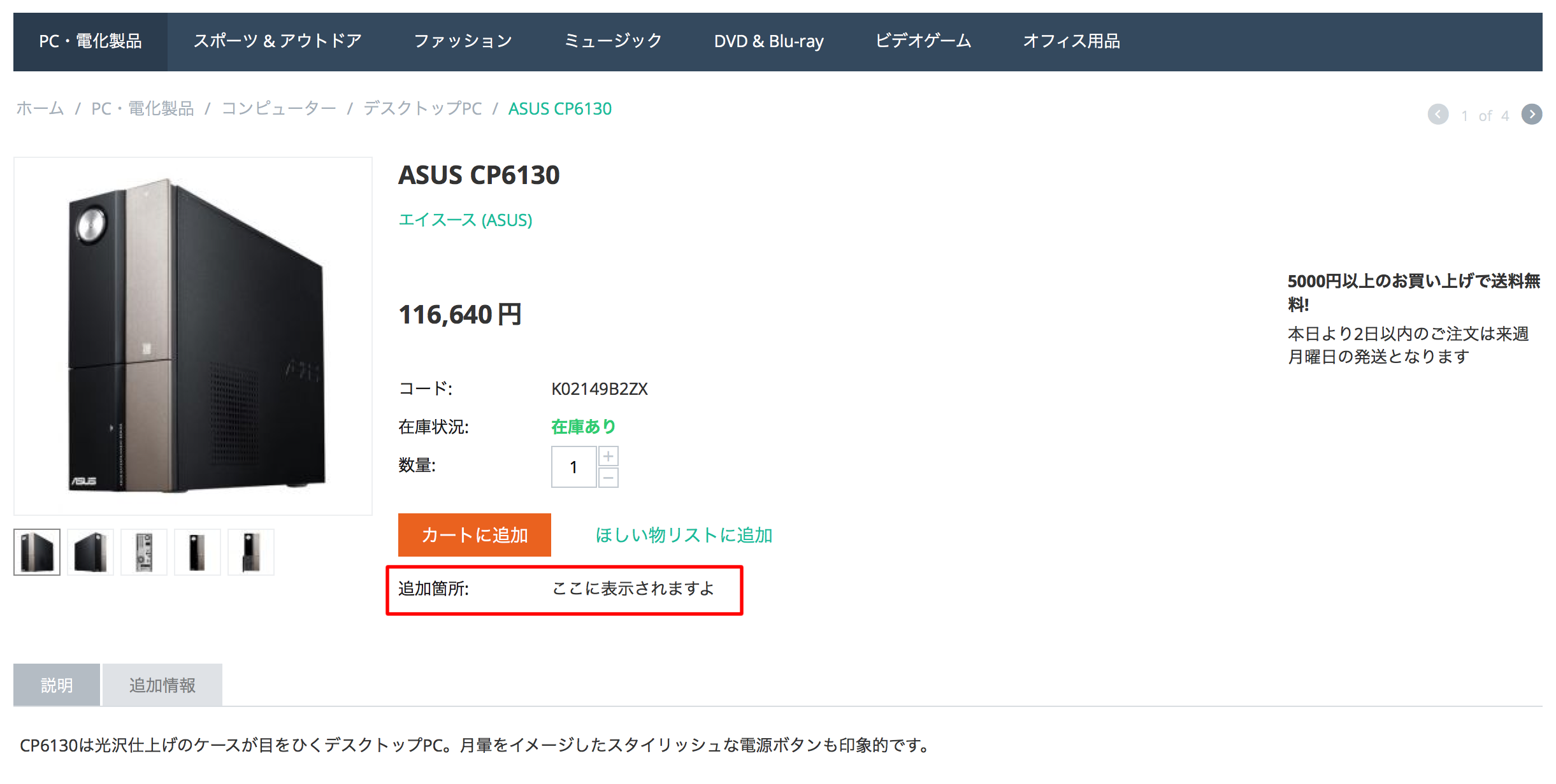This screenshot has height=784, width=1556.
Task: Select first product thumbnail (angled view)
Action: coord(37,552)
